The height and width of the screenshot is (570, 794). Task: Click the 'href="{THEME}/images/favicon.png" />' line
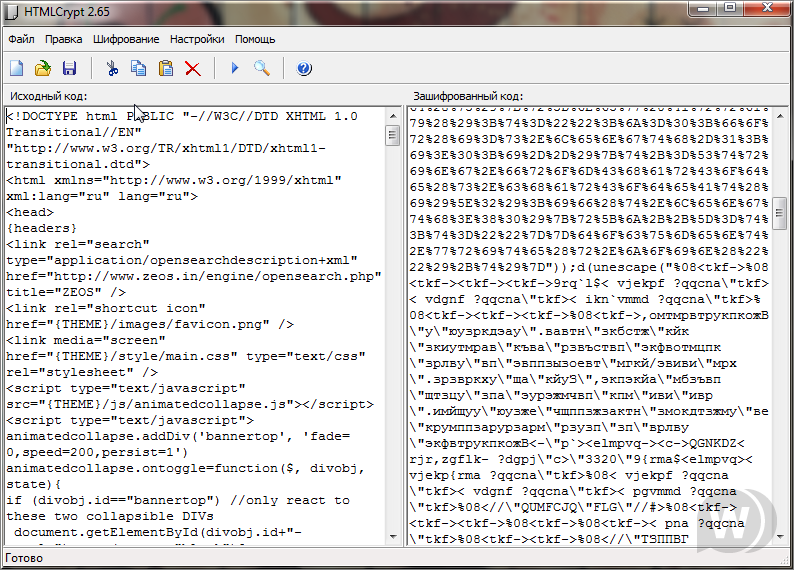[150, 324]
